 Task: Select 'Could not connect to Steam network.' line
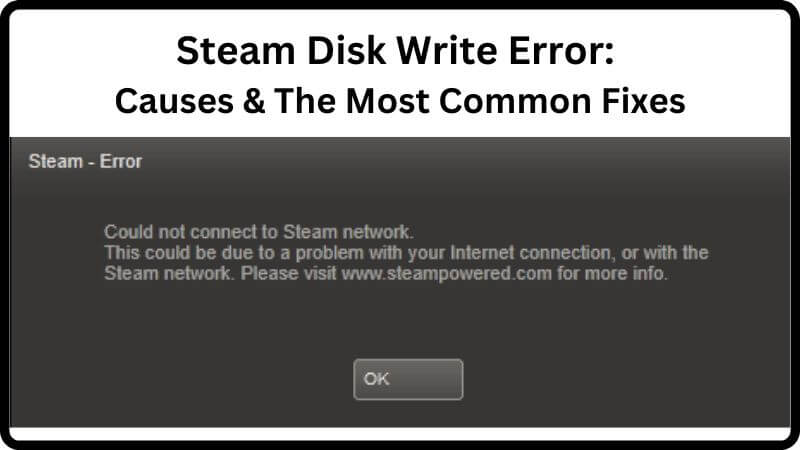(259, 232)
